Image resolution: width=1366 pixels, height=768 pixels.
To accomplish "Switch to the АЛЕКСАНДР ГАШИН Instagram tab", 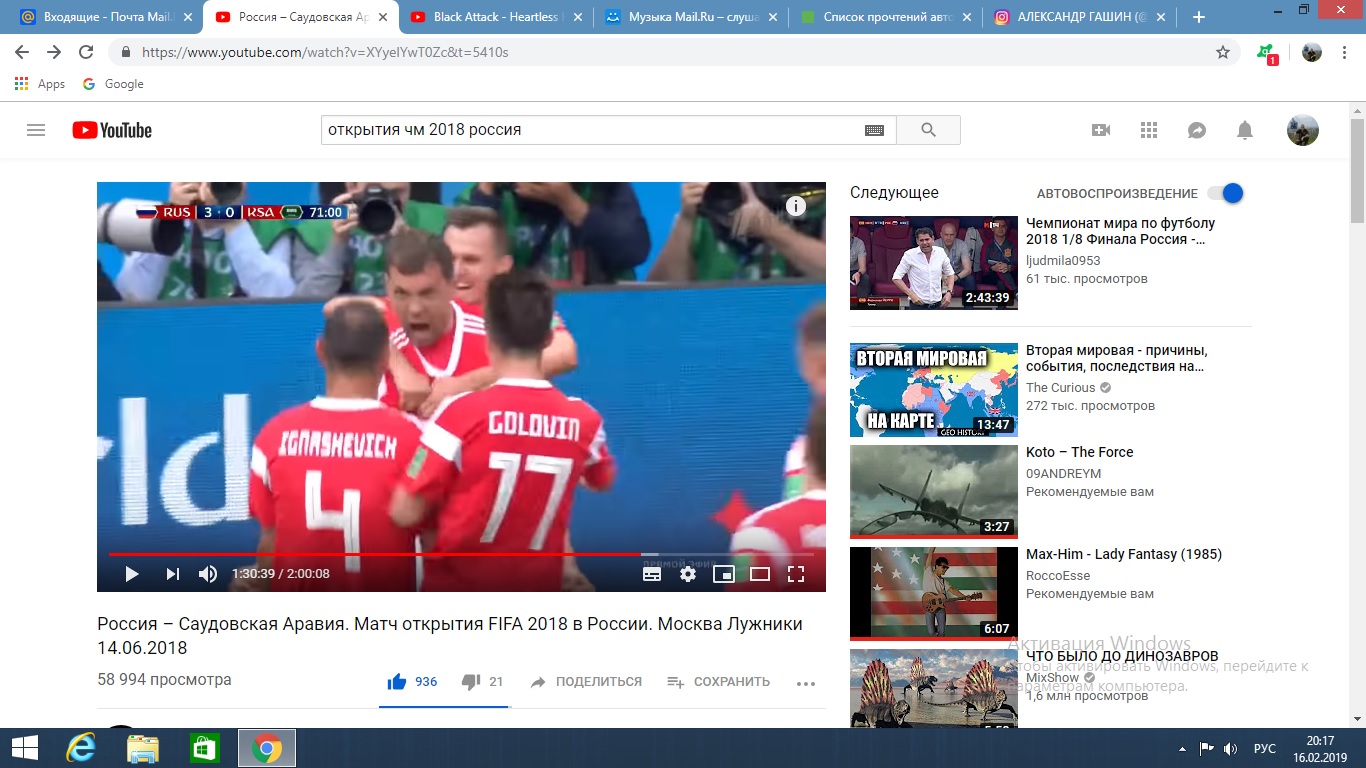I will [x=1080, y=17].
